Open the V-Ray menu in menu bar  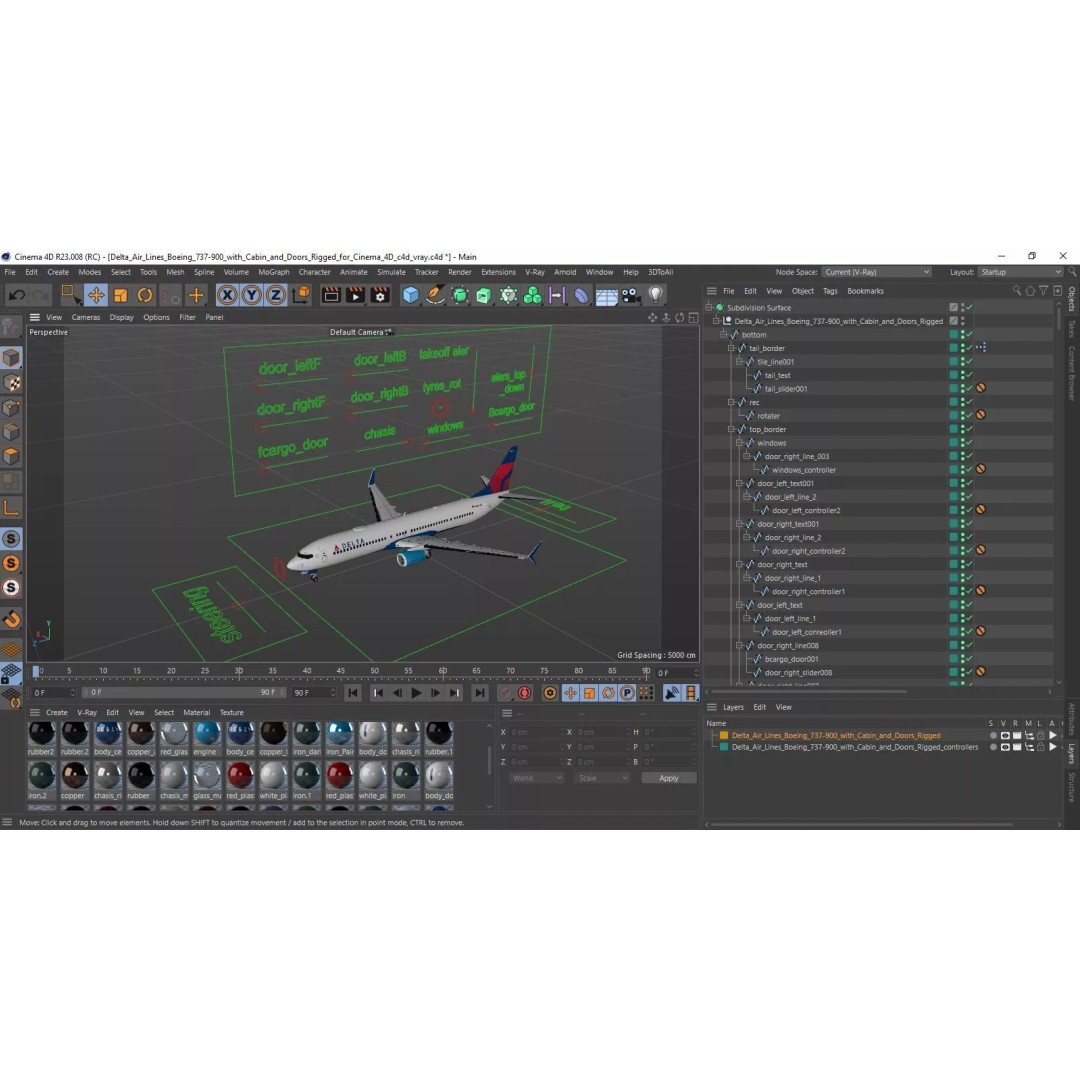pyautogui.click(x=534, y=272)
